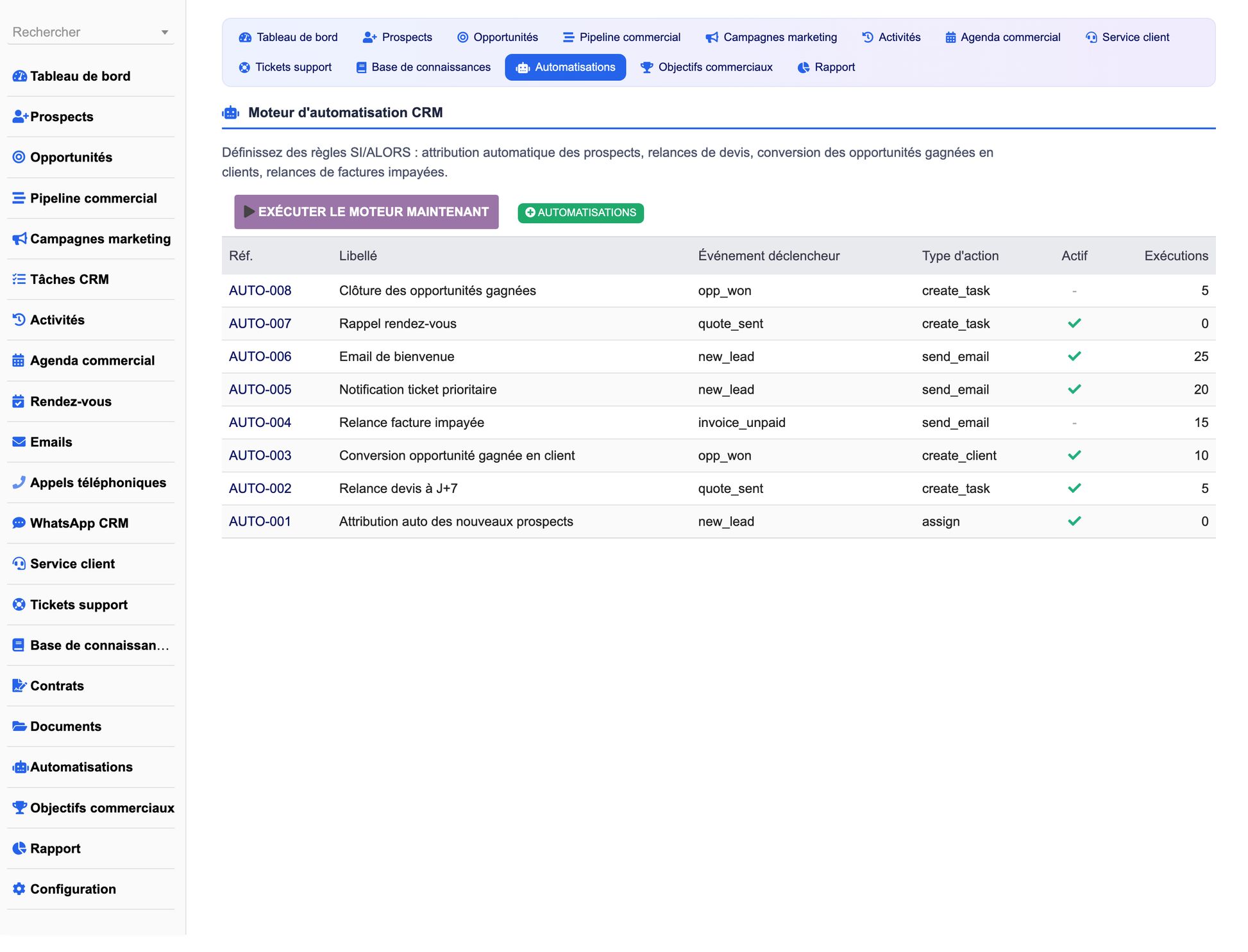The height and width of the screenshot is (952, 1248).
Task: Open the AUTO-007 rule link
Action: pos(260,324)
